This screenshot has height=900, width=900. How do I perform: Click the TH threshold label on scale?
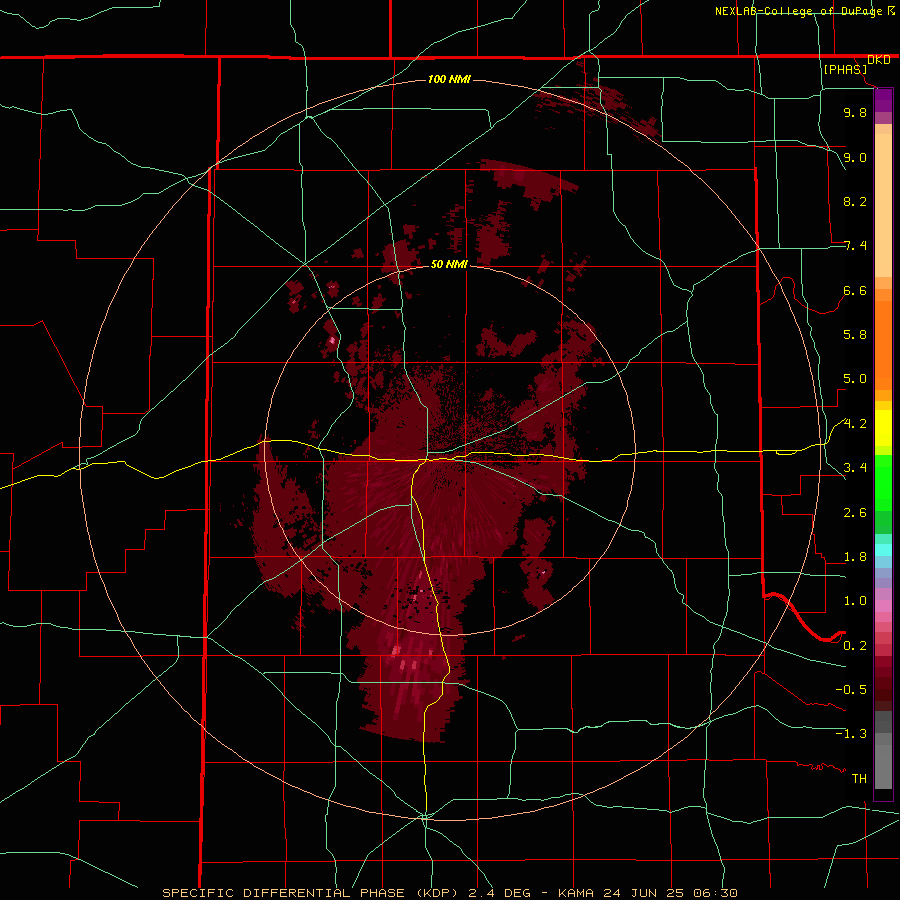(x=859, y=779)
